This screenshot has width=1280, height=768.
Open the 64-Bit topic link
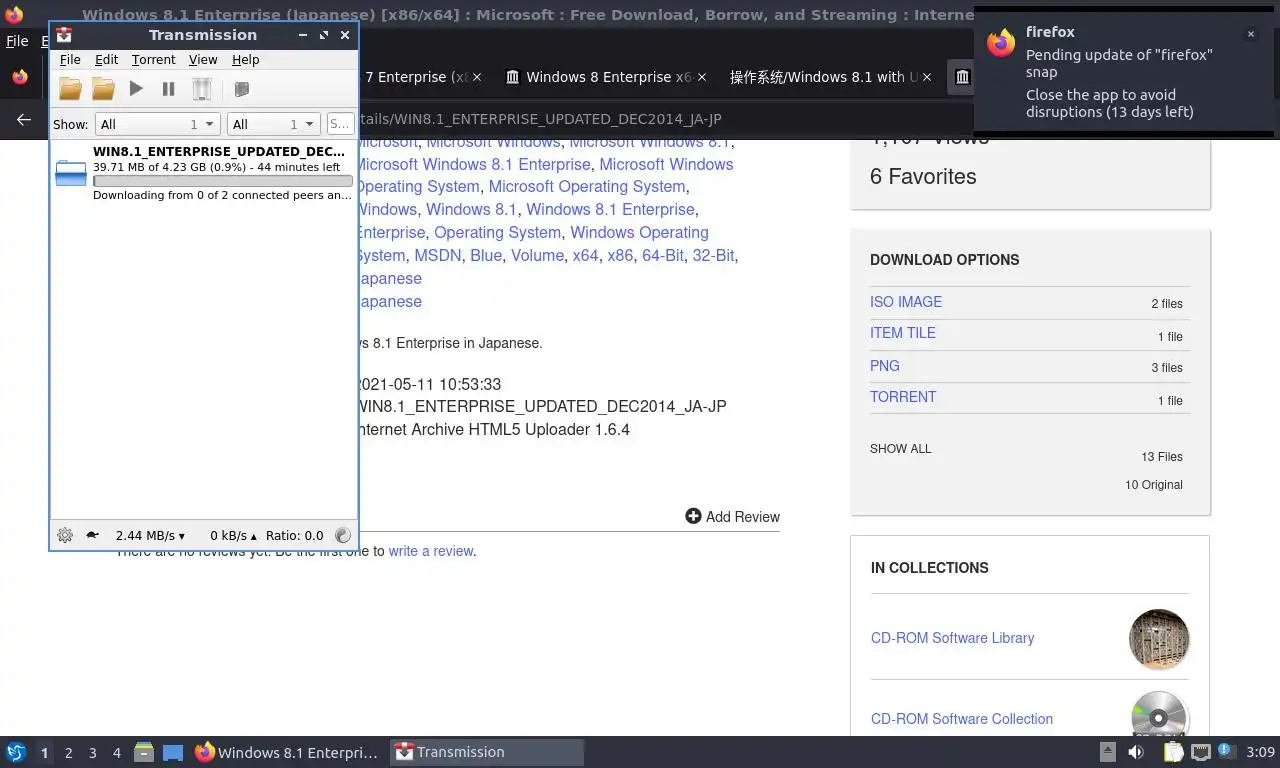(663, 255)
